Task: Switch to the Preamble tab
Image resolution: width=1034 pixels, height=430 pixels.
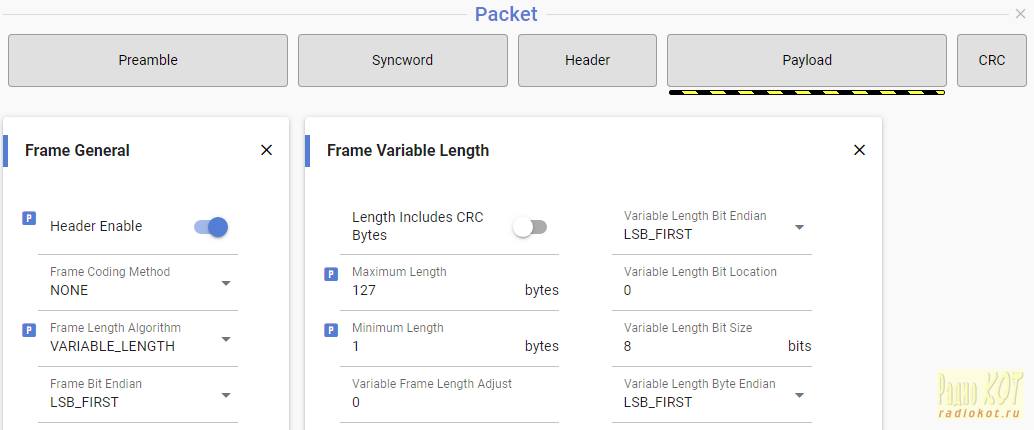Action: (x=148, y=60)
